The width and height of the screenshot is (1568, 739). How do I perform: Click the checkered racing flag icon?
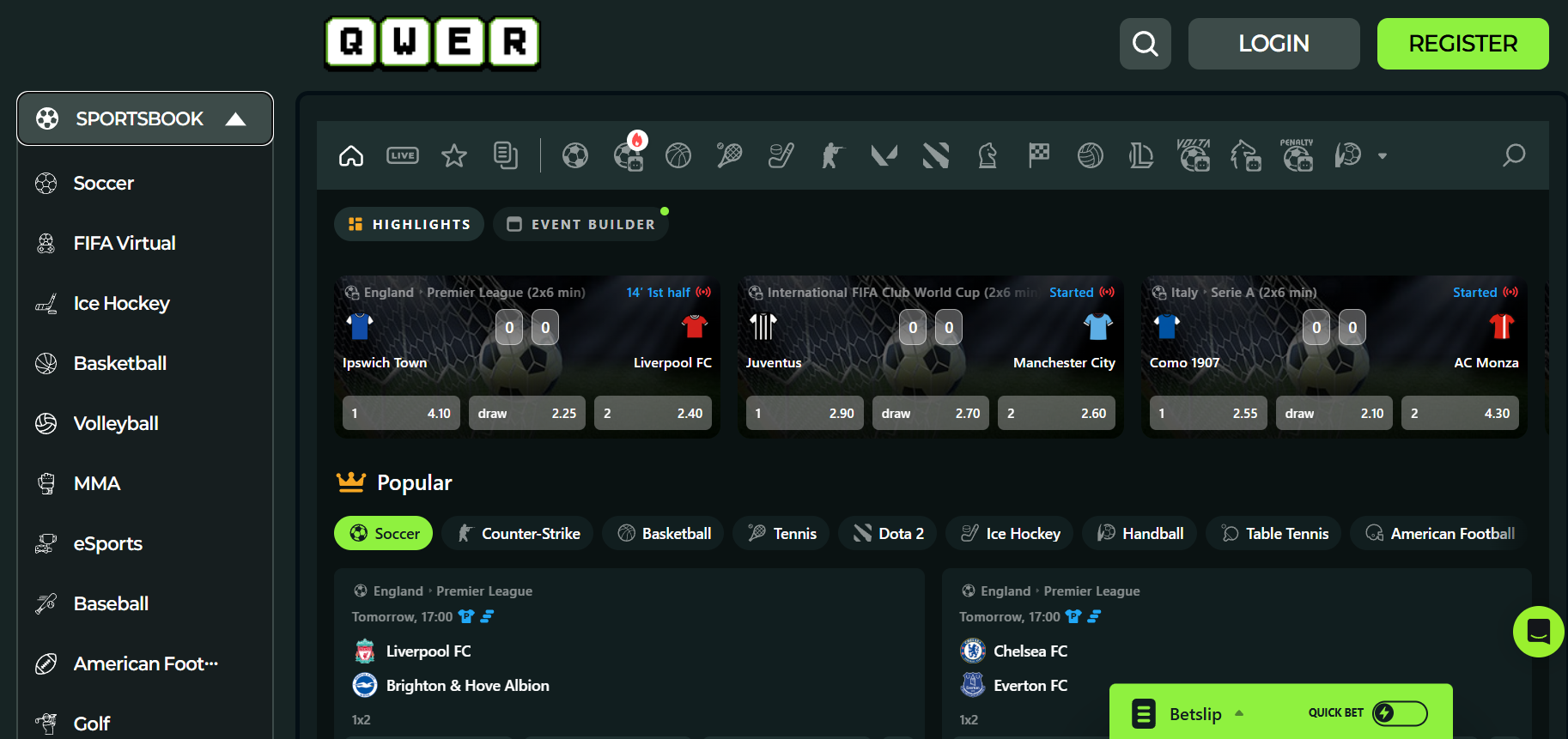click(1039, 155)
